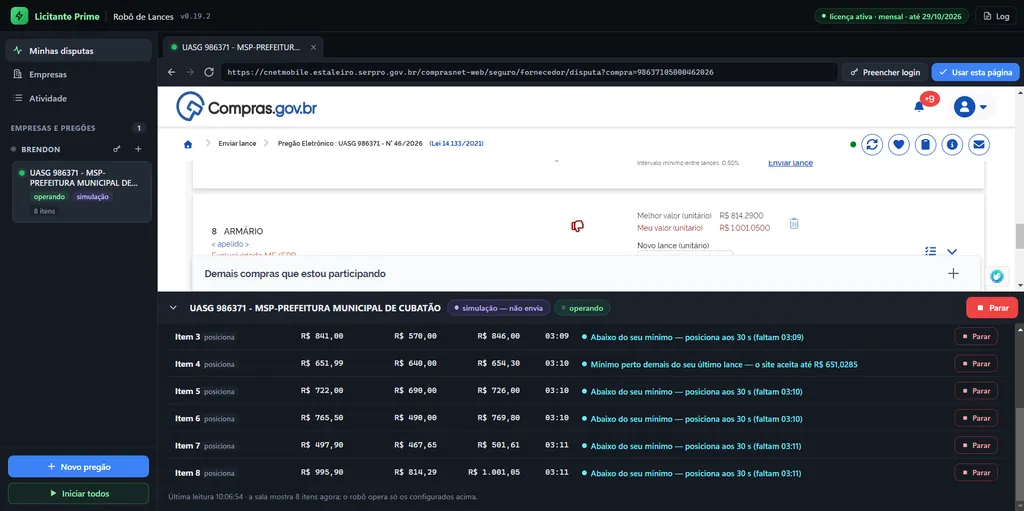Go forward in embedded browser
The image size is (1024, 511).
[x=190, y=72]
